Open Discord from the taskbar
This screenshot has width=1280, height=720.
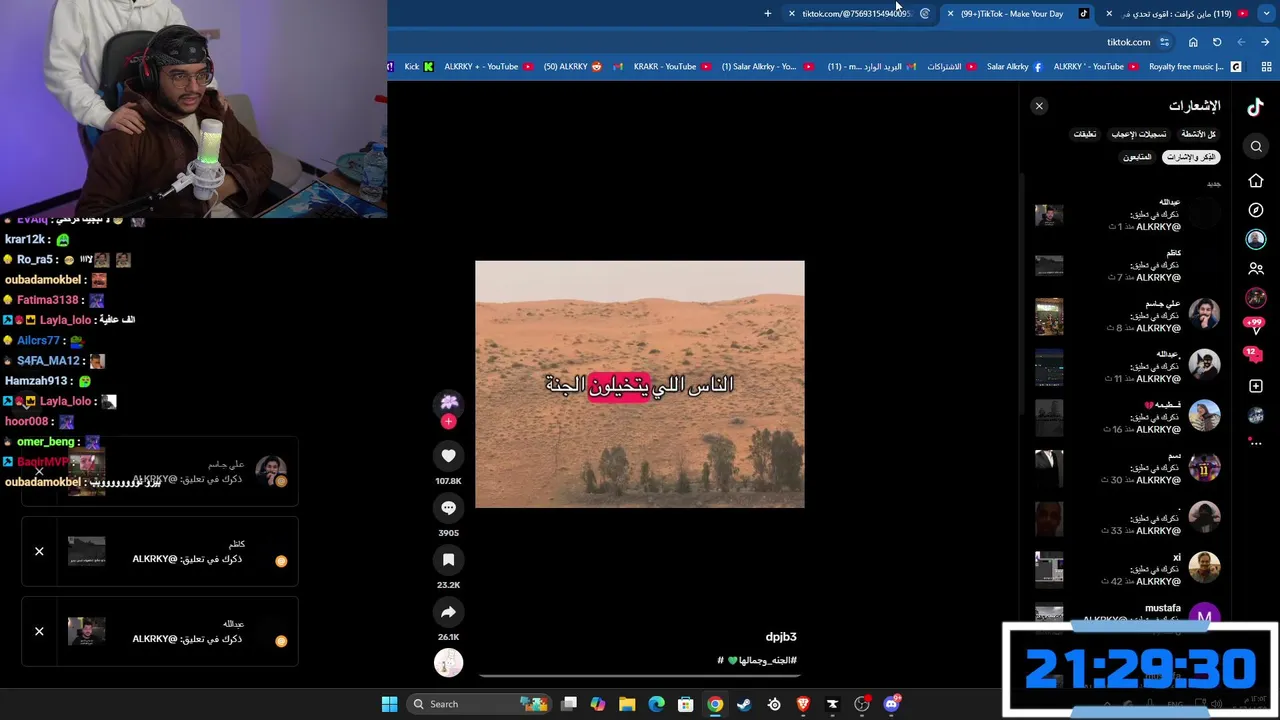[x=891, y=704]
